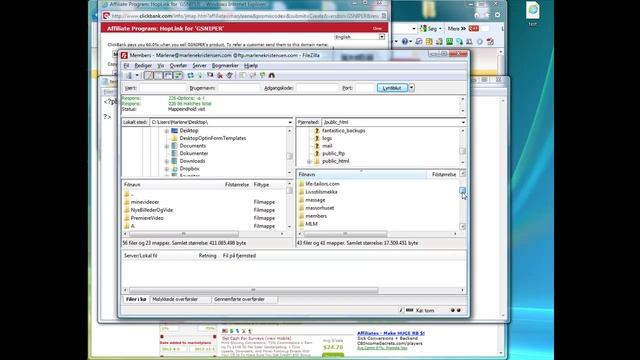Screen dimensions: 640x360
Task: Click the binoculars search remote files icon
Action: pyautogui.click(x=272, y=76)
